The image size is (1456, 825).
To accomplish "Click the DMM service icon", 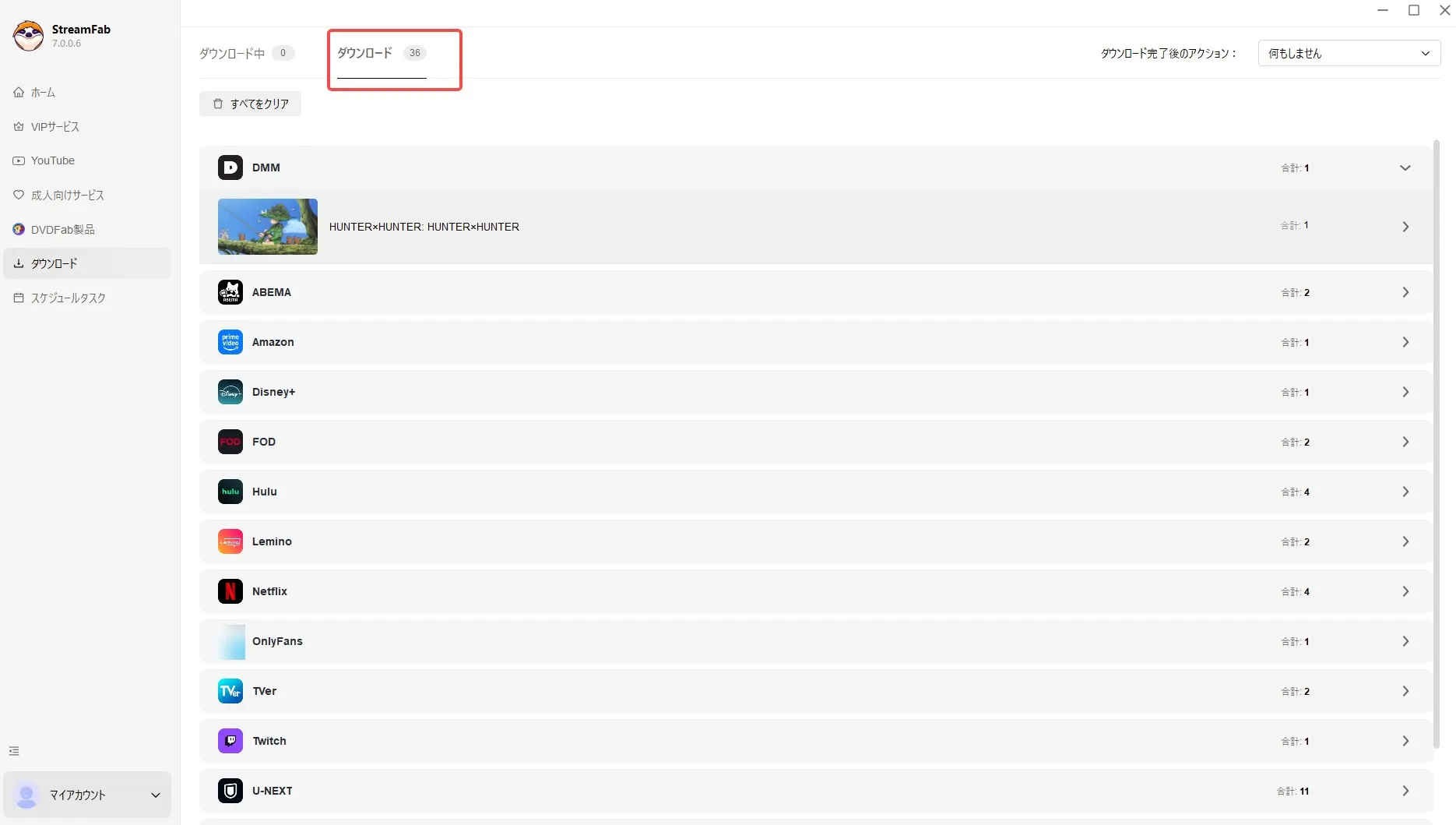I will (x=230, y=167).
